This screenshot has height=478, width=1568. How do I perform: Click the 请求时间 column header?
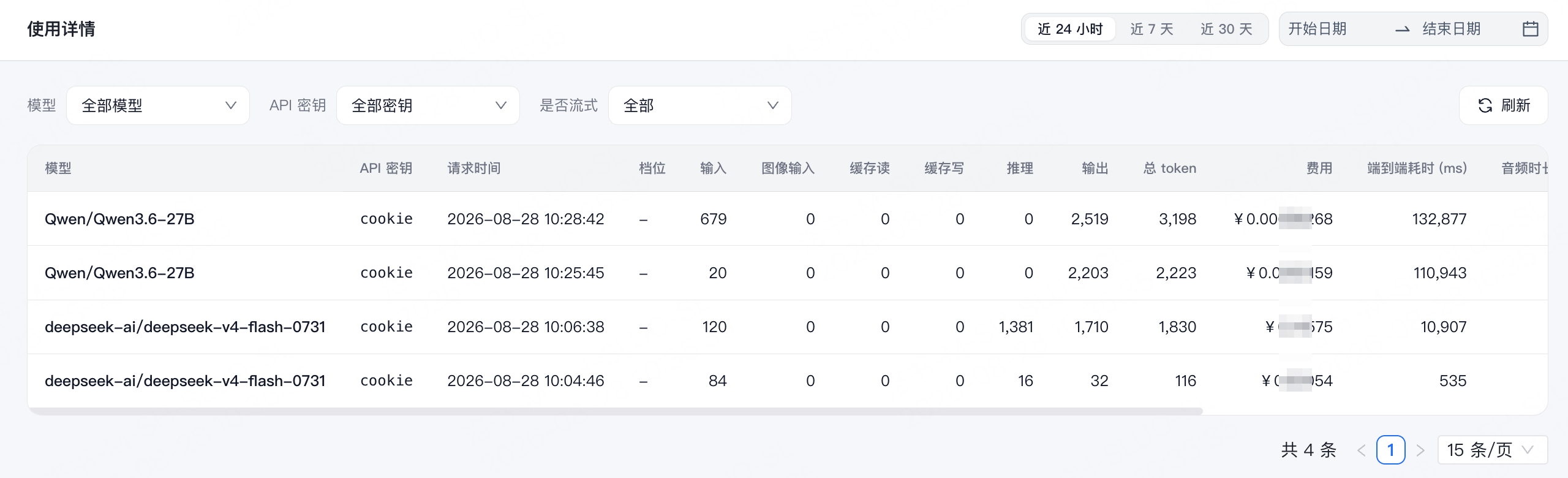click(474, 168)
